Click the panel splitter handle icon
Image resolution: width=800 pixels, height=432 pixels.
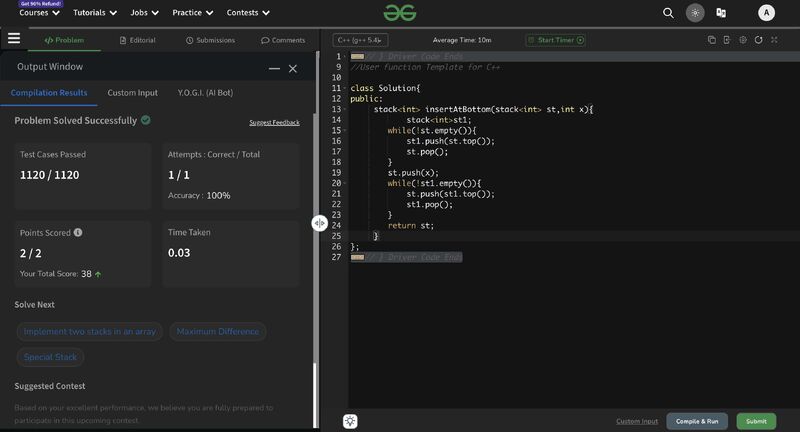319,223
